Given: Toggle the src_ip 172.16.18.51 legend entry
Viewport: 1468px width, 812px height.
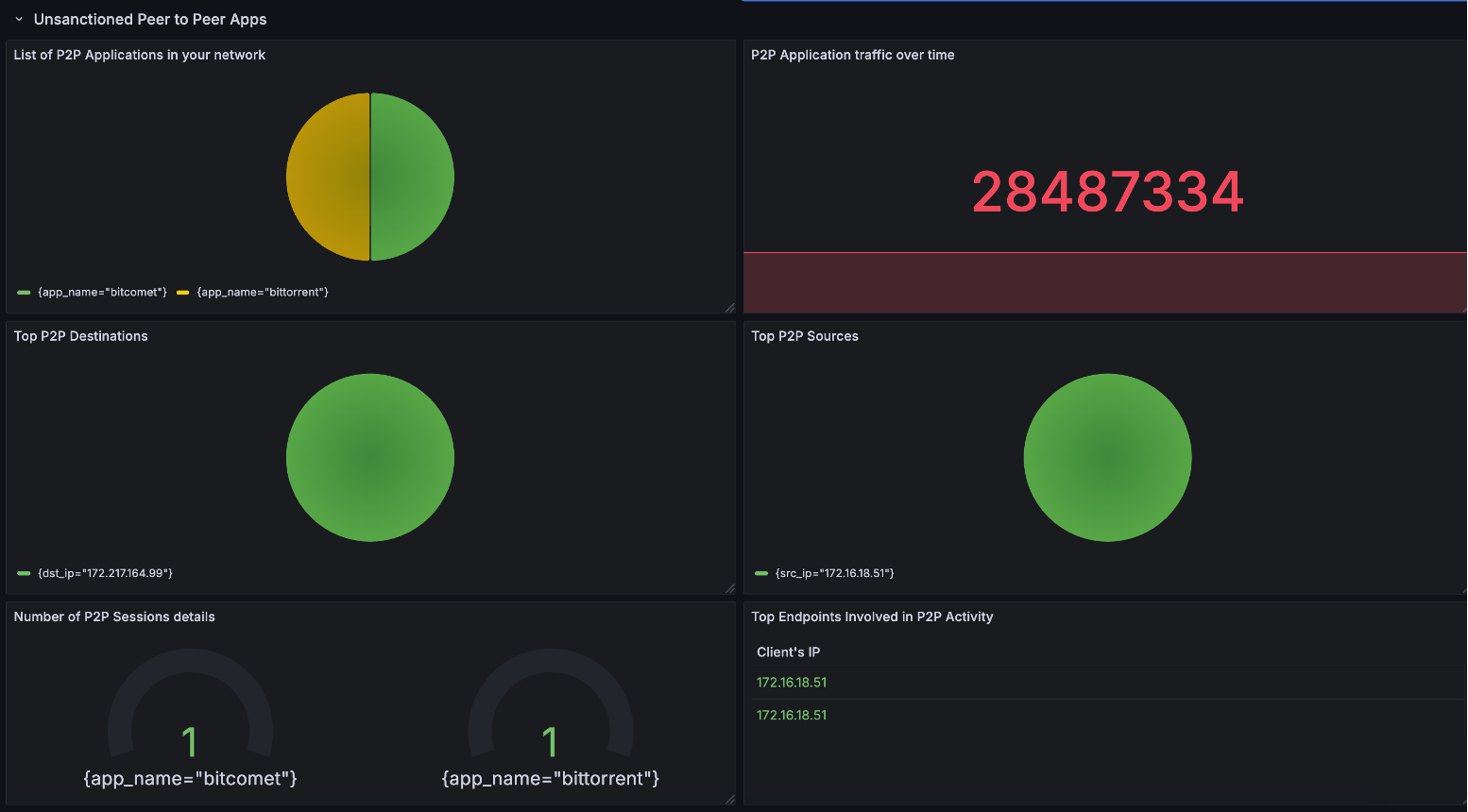Looking at the screenshot, I should click(835, 573).
